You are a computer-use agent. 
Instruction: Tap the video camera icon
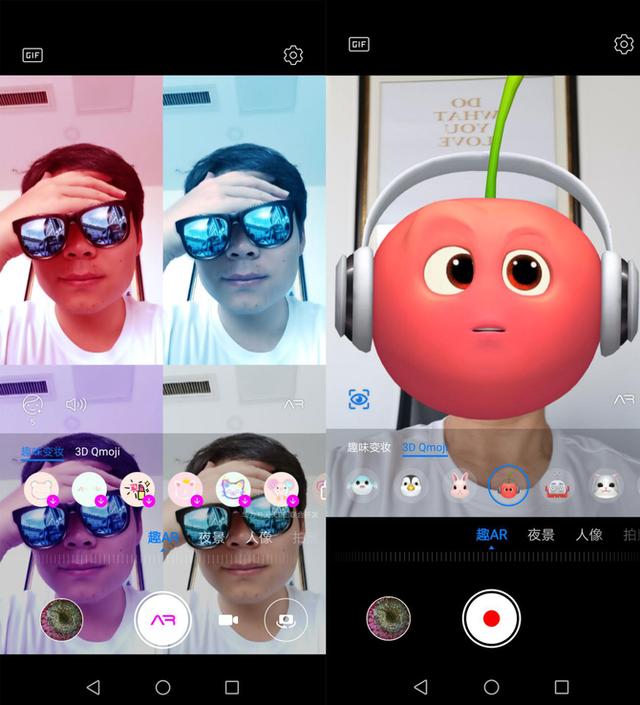tap(228, 620)
